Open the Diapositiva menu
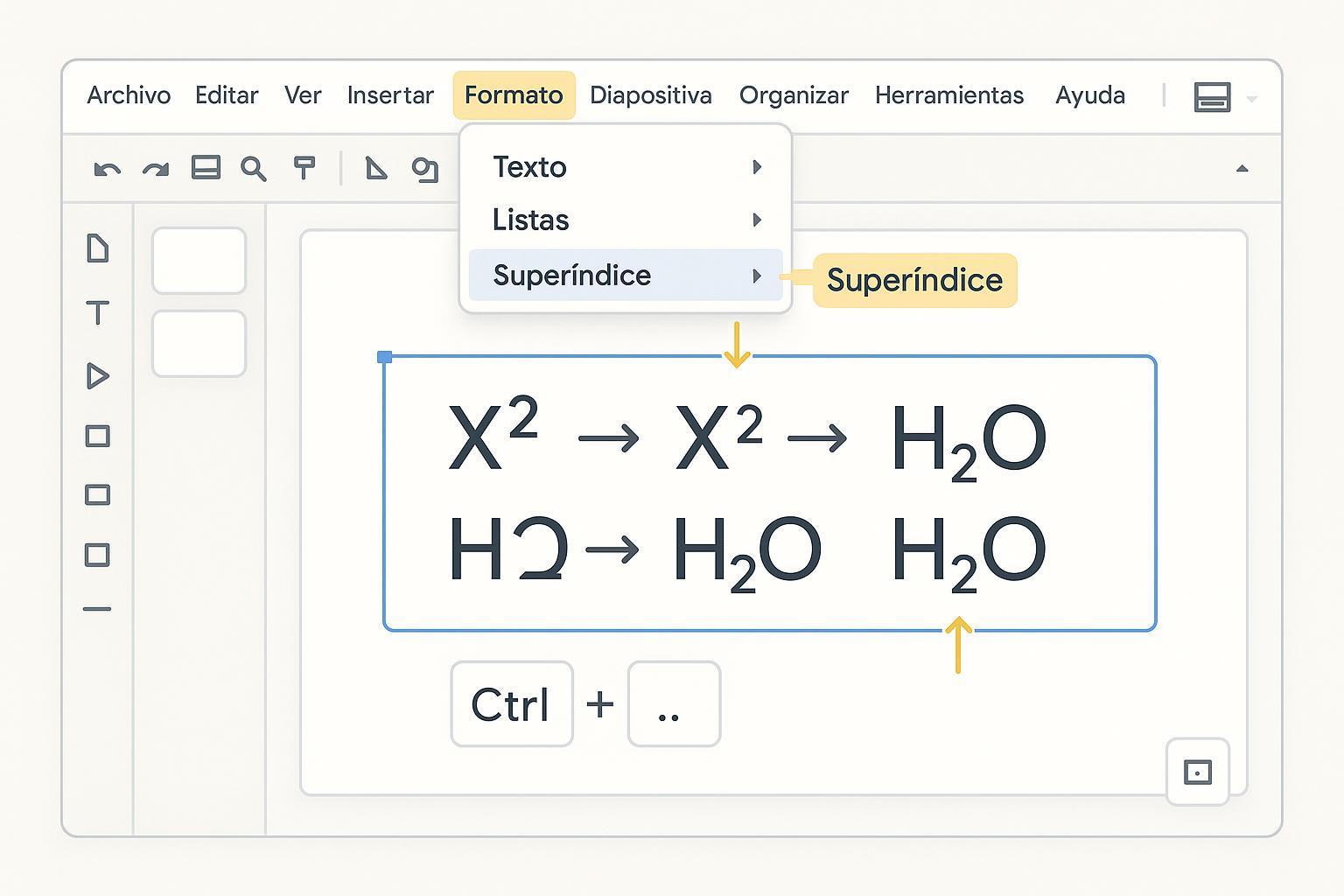The width and height of the screenshot is (1344, 896). point(650,95)
